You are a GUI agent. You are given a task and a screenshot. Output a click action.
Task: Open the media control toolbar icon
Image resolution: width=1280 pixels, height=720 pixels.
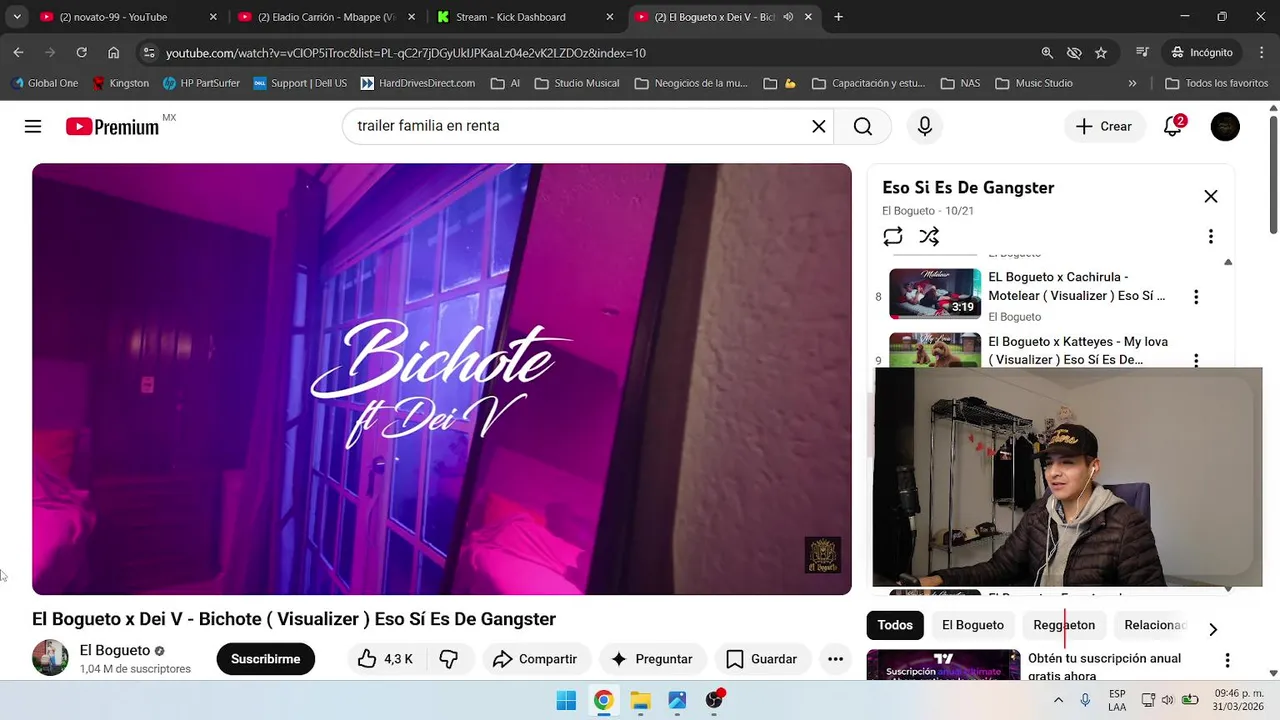tap(1143, 52)
